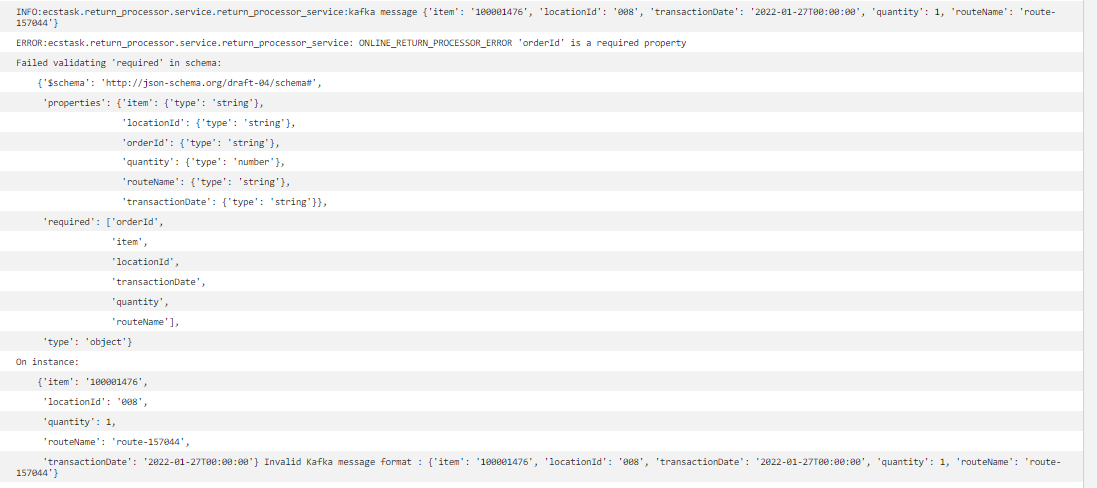Click the 'routeName': 'route-157044', instance line
The image size is (1097, 488).
(542, 441)
